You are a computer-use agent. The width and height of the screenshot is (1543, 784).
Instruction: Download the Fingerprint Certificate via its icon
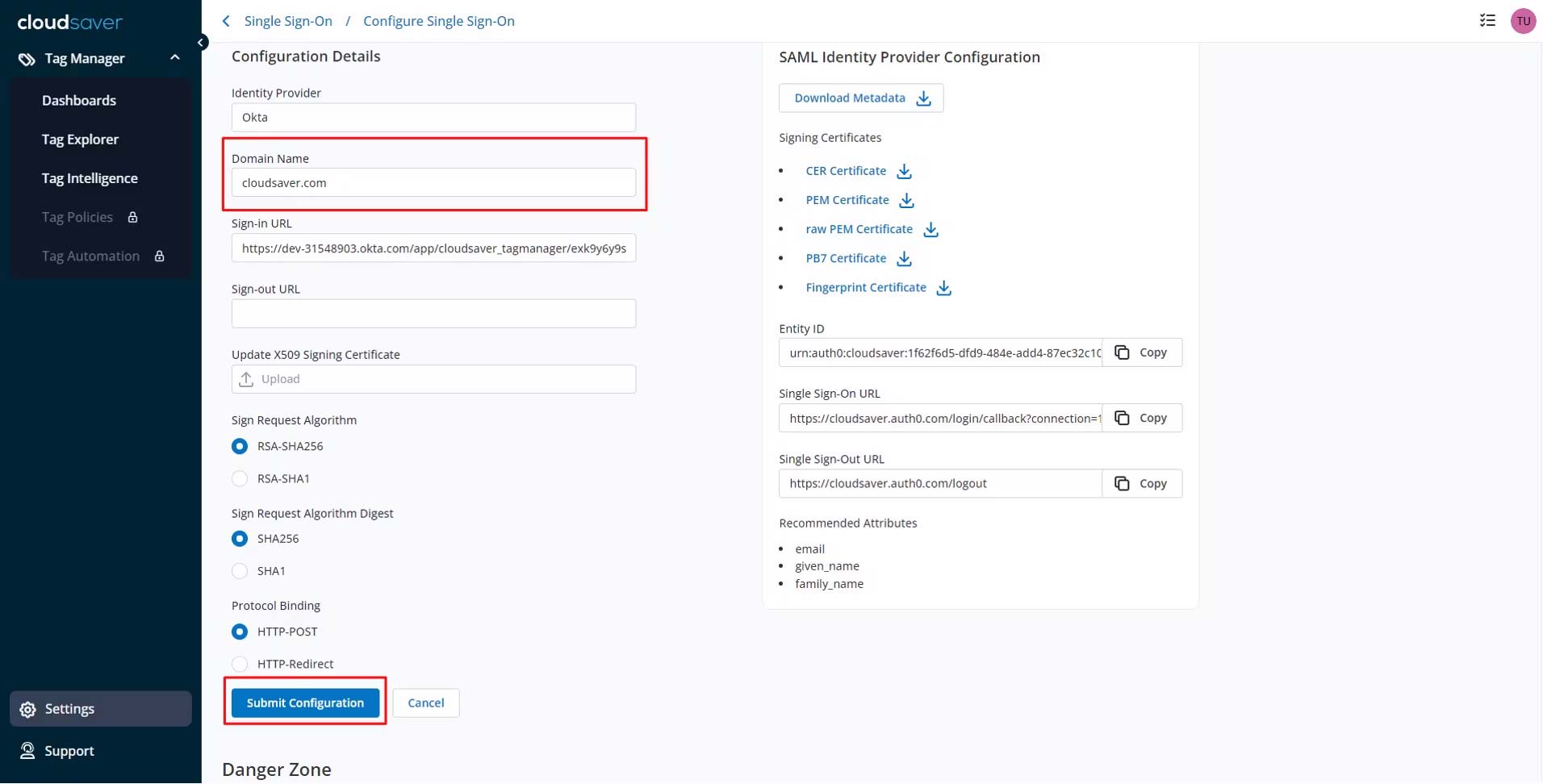[943, 288]
